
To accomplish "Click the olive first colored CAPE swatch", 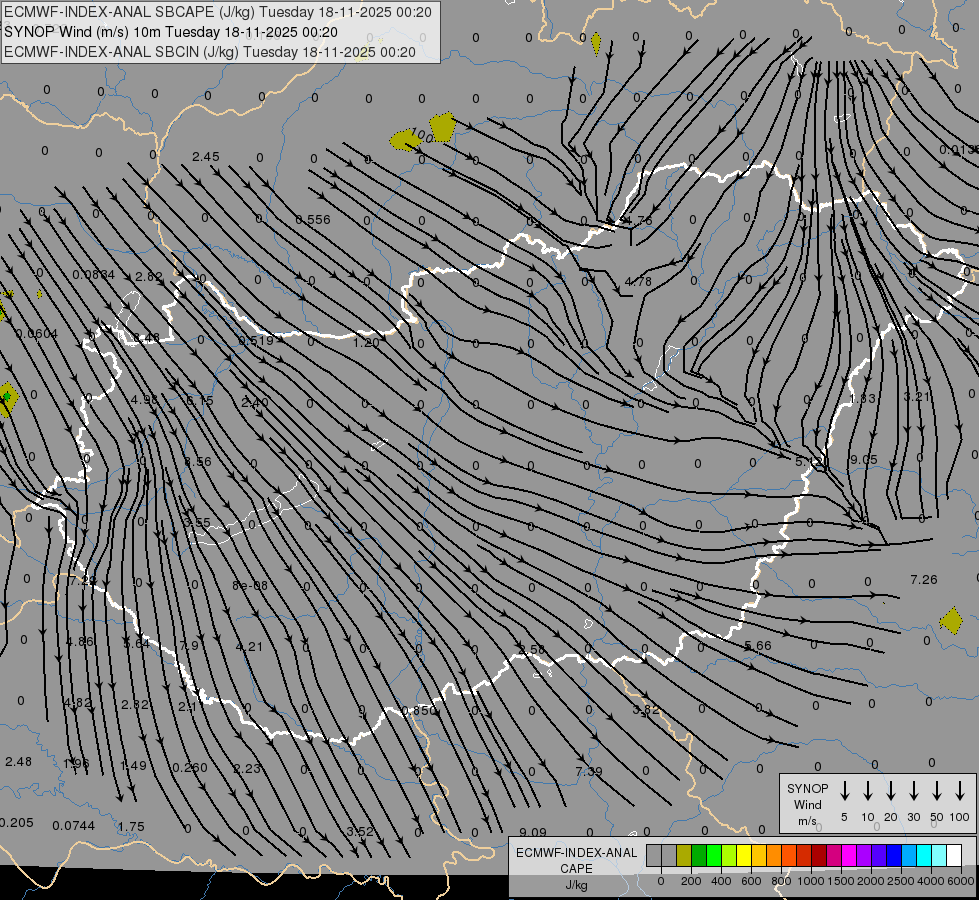I will coord(684,855).
